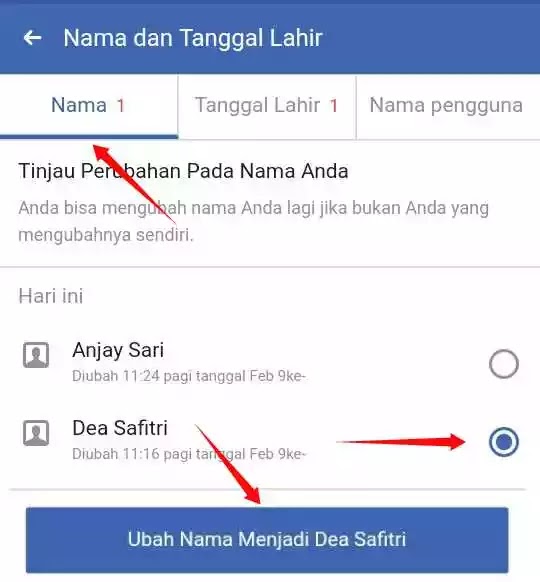Viewport: 540px width, 582px height.
Task: Click Tinjau Perubahan Pada Nama Anda heading
Action: (x=183, y=171)
